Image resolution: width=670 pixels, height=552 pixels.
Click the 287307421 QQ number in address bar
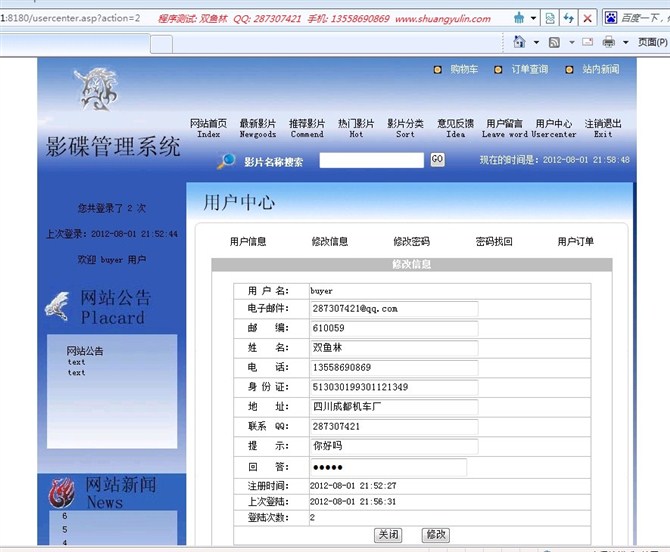[x=277, y=19]
